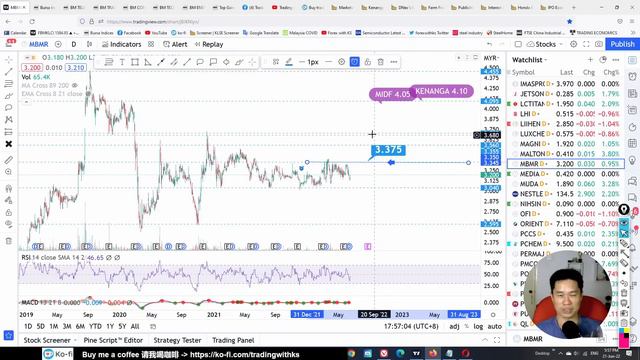
Task: Toggle magnet mode in left sidebar
Action: click(x=9, y=188)
